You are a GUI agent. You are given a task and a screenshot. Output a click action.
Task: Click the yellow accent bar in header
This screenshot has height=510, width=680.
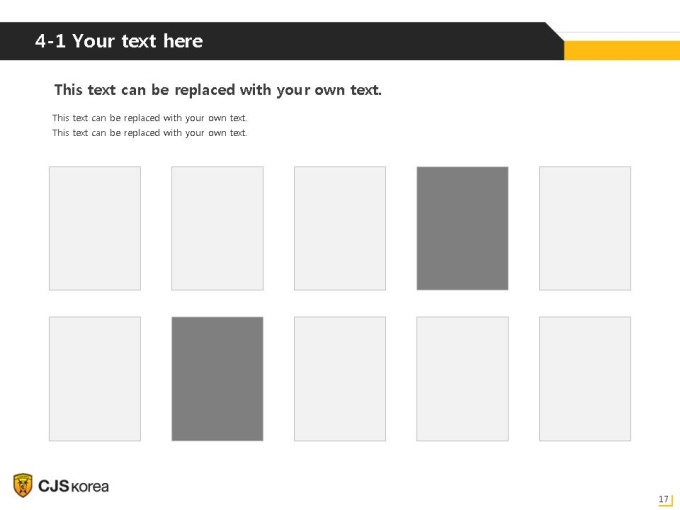point(622,50)
